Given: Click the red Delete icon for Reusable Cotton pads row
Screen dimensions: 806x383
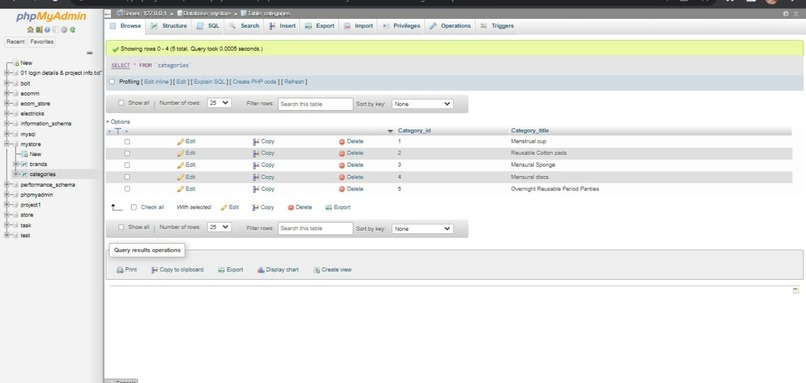Looking at the screenshot, I should (342, 153).
